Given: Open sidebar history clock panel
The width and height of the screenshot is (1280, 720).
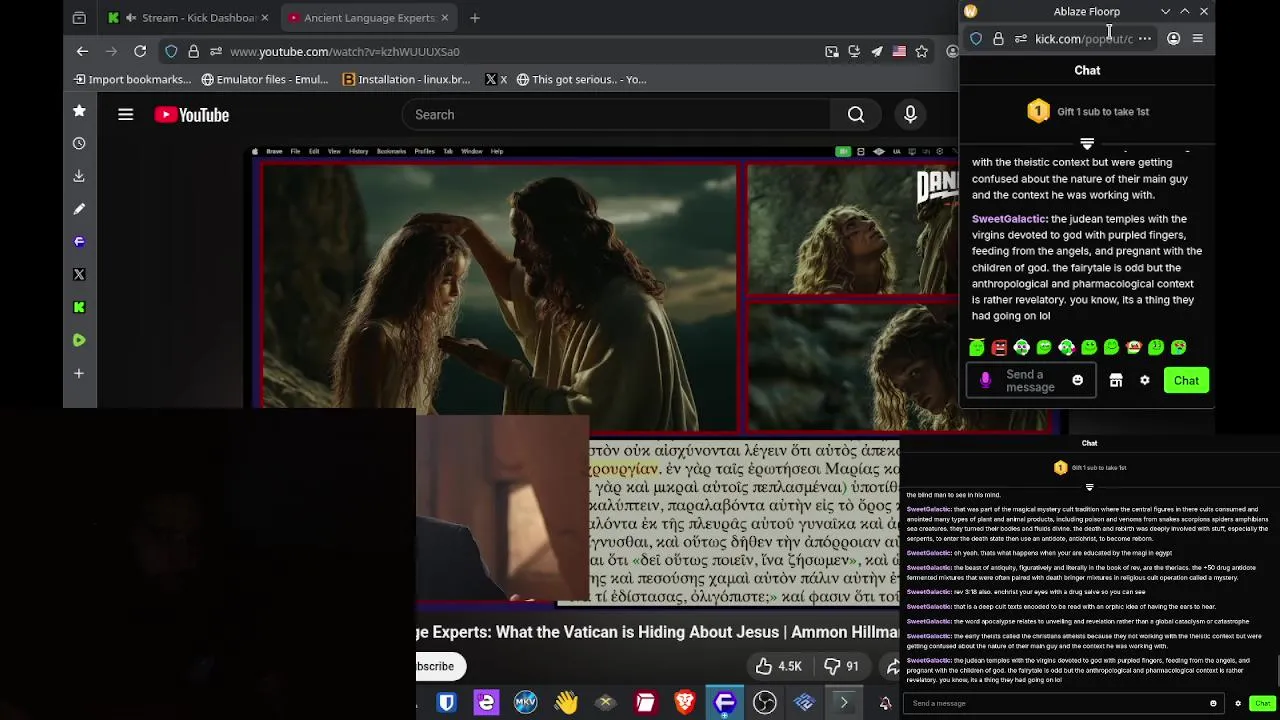Looking at the screenshot, I should coord(79,143).
